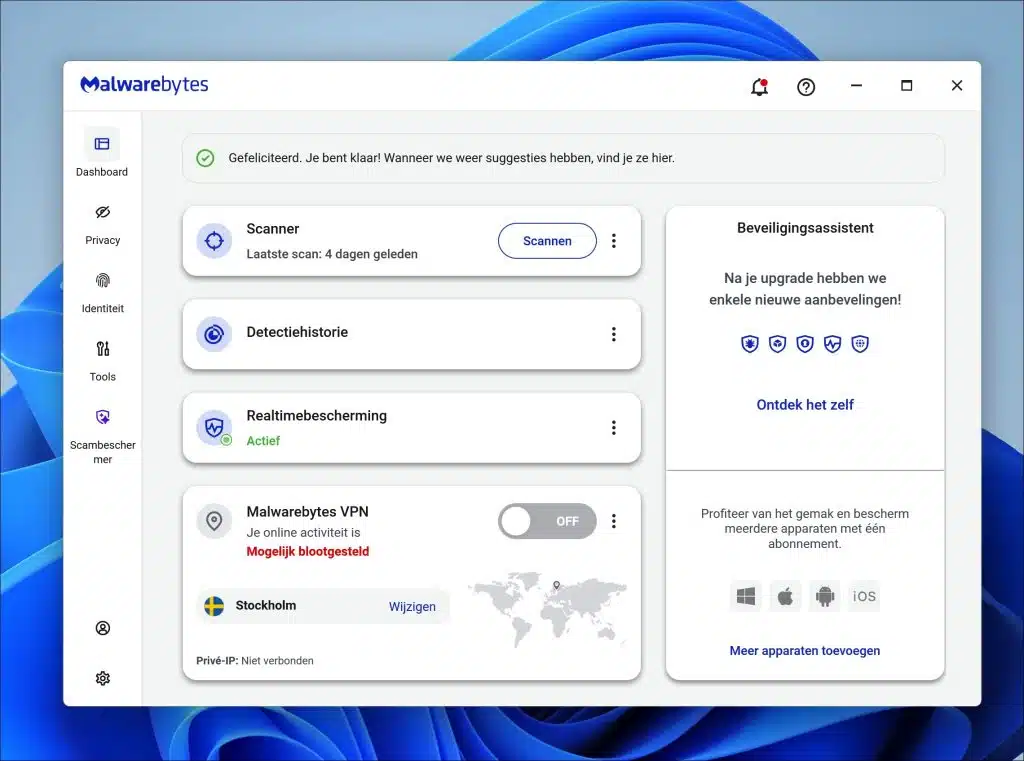Click the third shield icon in Beveiligingsassistent
The width and height of the screenshot is (1024, 761).
pyautogui.click(x=805, y=344)
